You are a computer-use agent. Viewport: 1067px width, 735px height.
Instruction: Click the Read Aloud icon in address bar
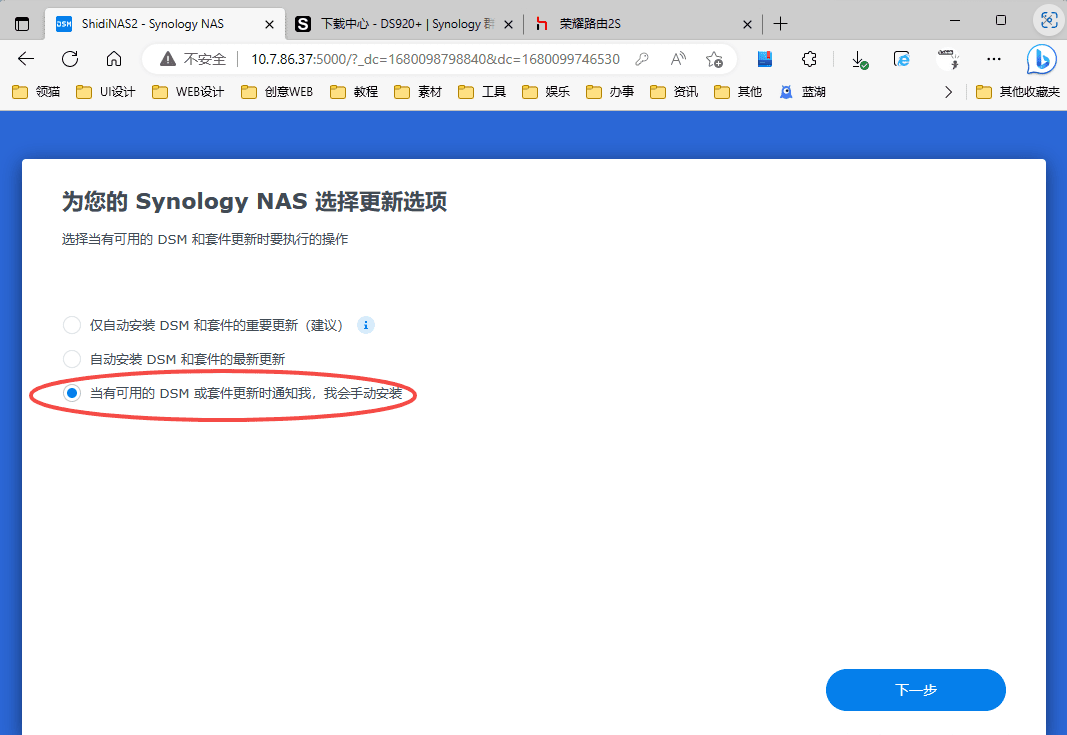[x=678, y=59]
